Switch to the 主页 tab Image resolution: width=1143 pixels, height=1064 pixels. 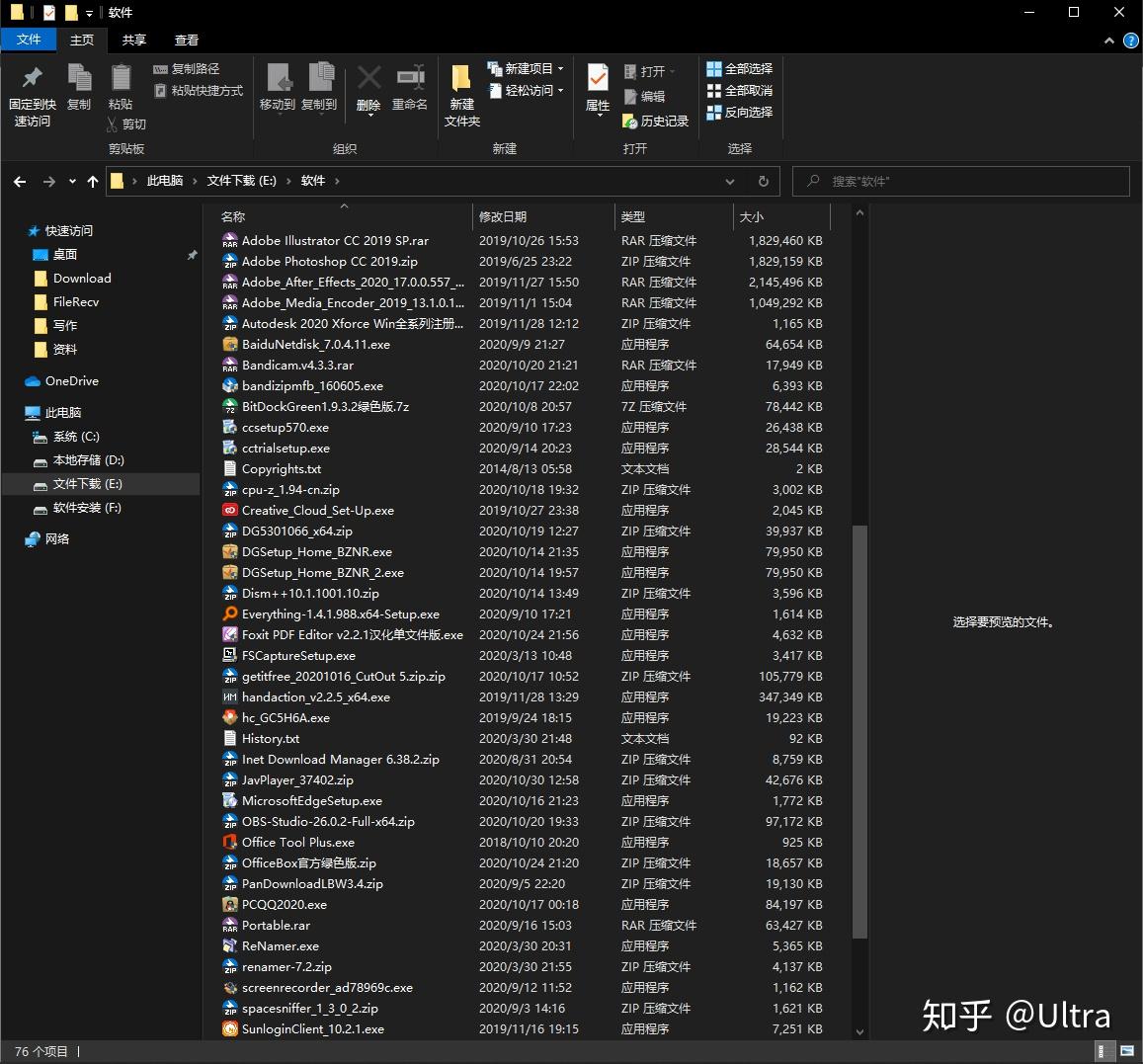point(82,41)
